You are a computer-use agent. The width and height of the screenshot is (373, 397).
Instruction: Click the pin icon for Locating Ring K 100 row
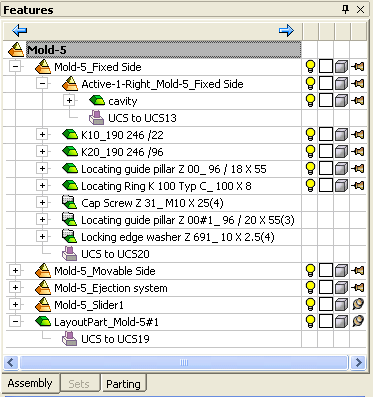pos(358,186)
